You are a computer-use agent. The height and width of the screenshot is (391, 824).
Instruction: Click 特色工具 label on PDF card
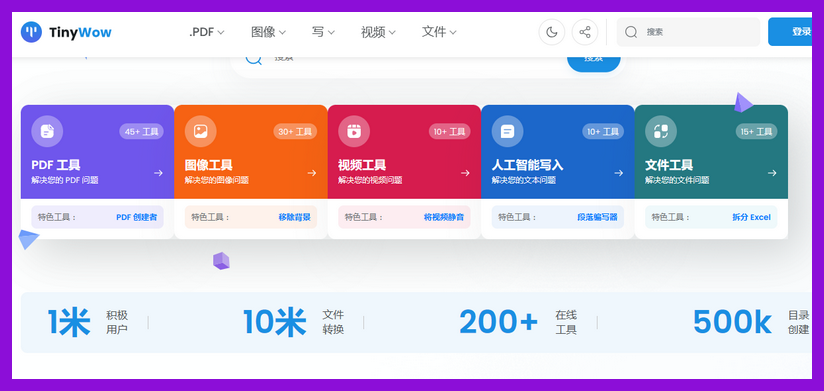(58, 217)
